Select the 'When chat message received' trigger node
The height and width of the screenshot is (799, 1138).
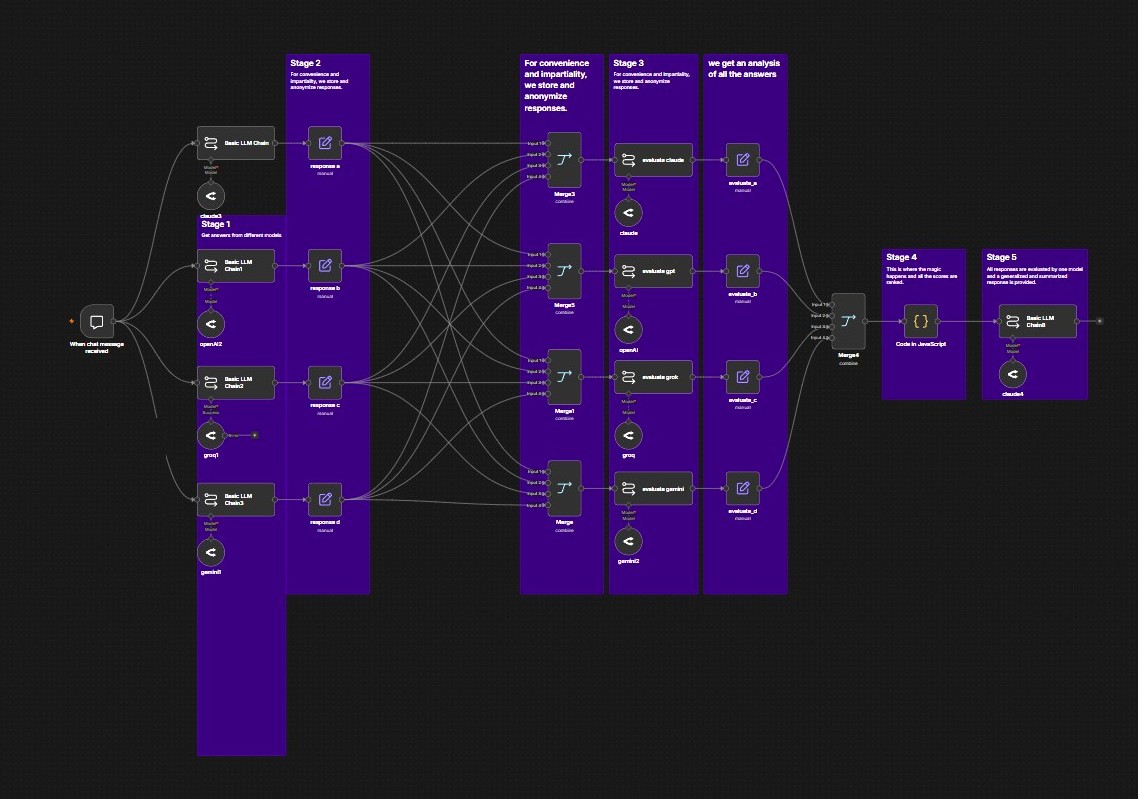pyautogui.click(x=97, y=321)
